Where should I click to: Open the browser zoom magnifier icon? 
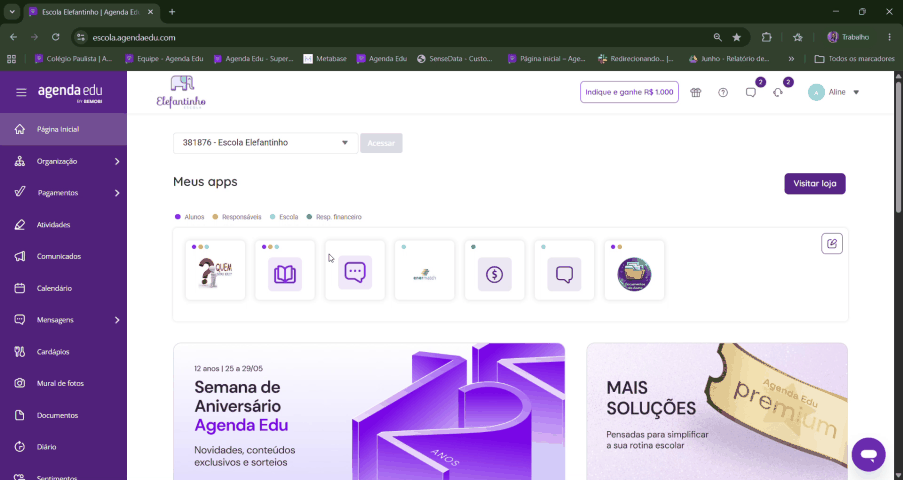point(718,37)
